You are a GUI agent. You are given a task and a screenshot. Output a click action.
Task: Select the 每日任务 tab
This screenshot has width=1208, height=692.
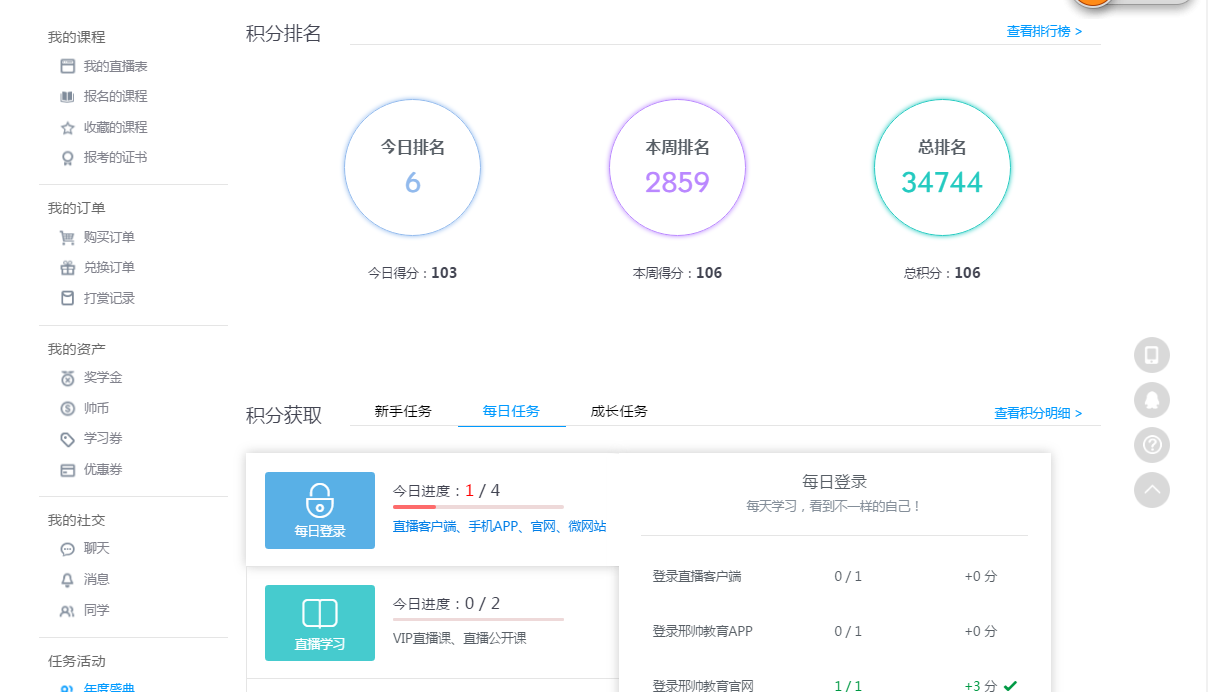tap(511, 411)
